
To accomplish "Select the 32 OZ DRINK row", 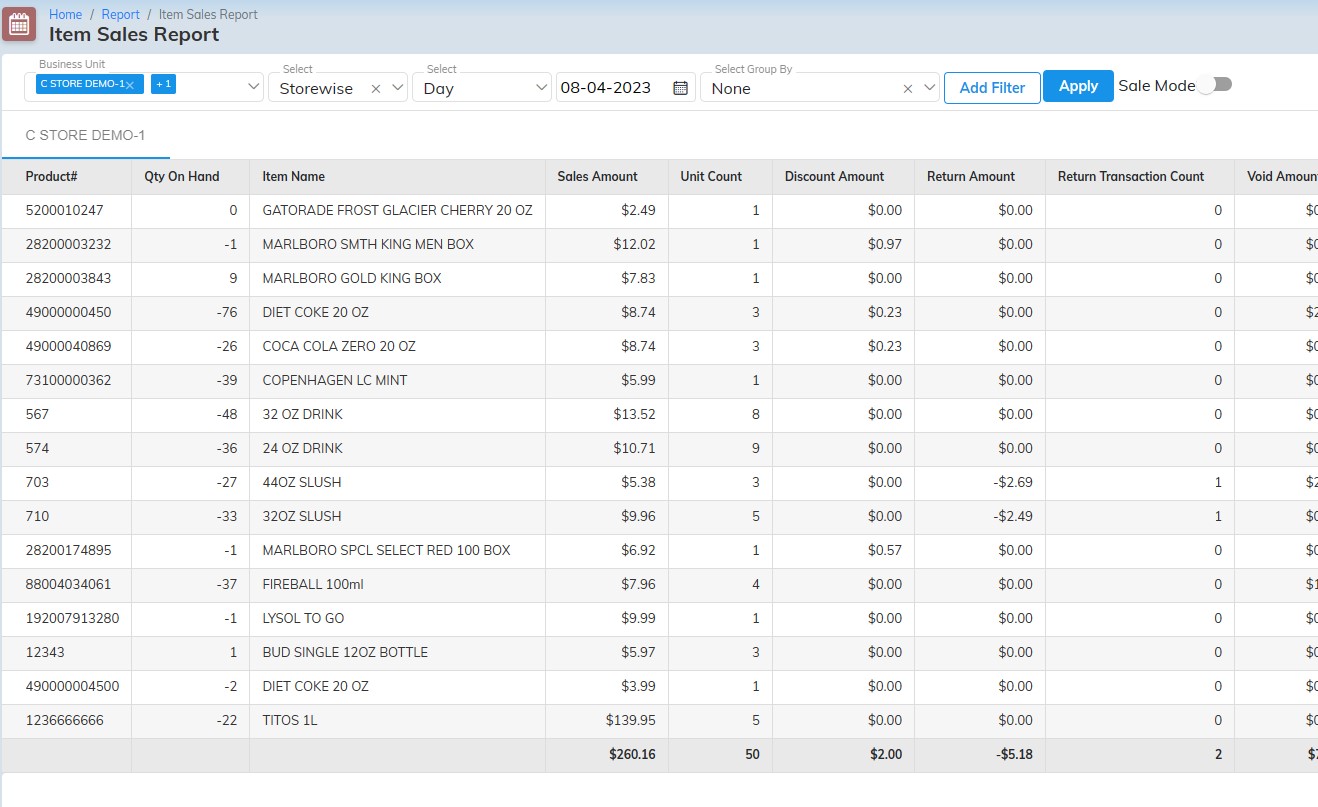I will (x=659, y=415).
